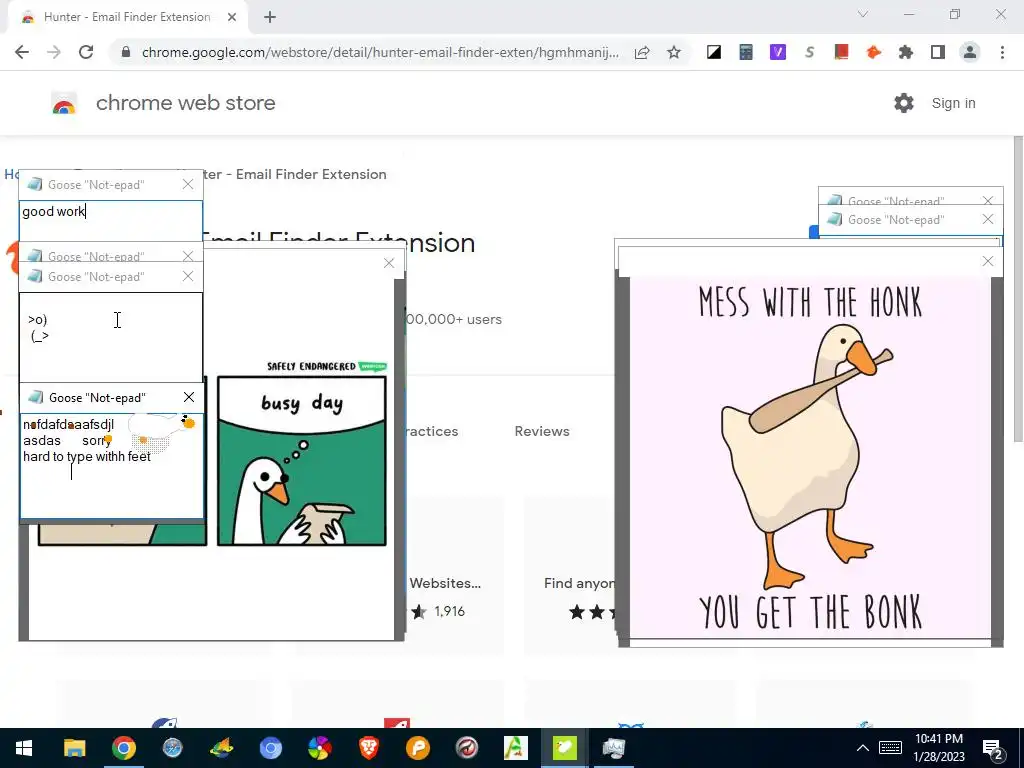
Task: Open the compass browser icon in taskbar
Action: pyautogui.click(x=172, y=748)
